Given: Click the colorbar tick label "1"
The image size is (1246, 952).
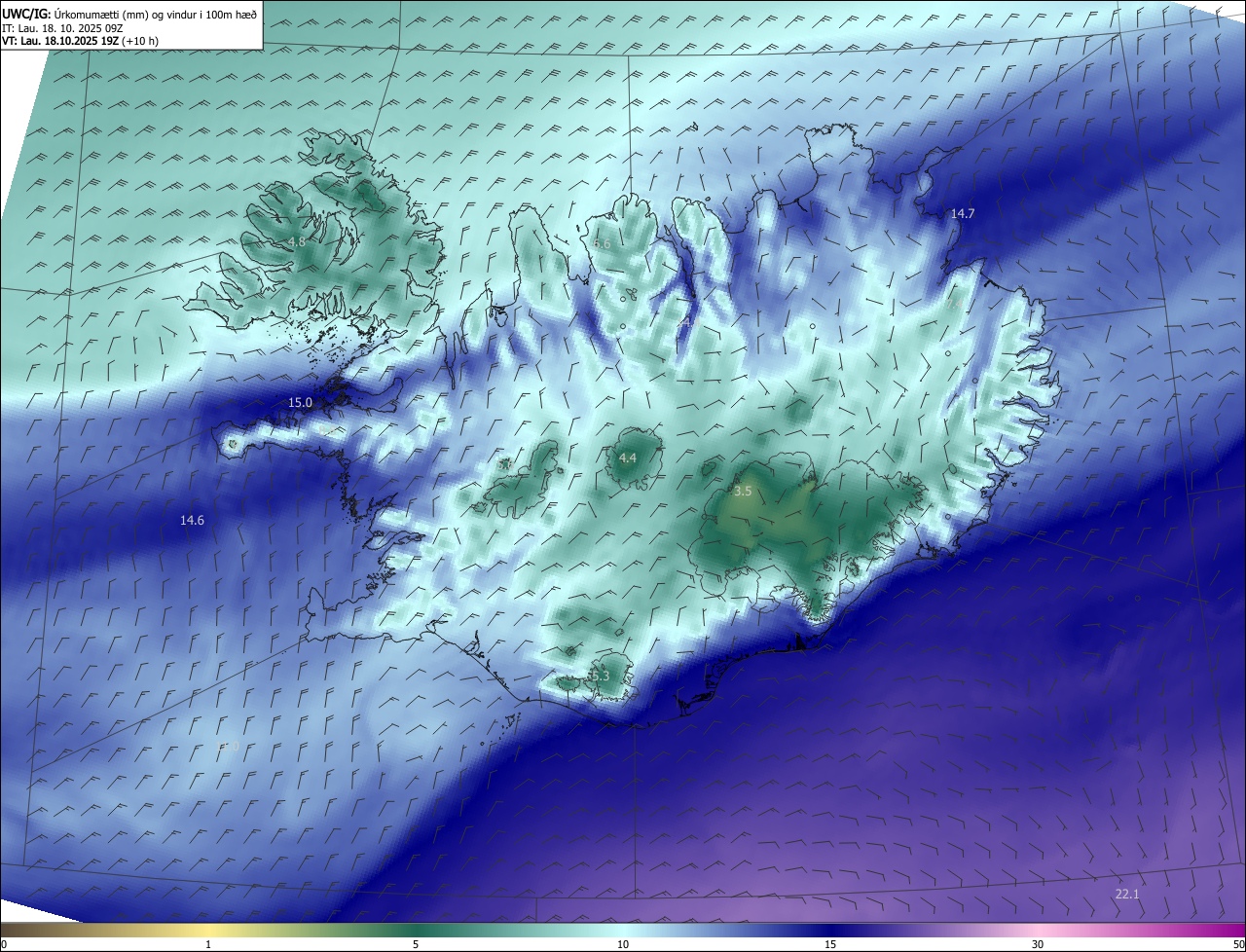Looking at the screenshot, I should pyautogui.click(x=208, y=944).
